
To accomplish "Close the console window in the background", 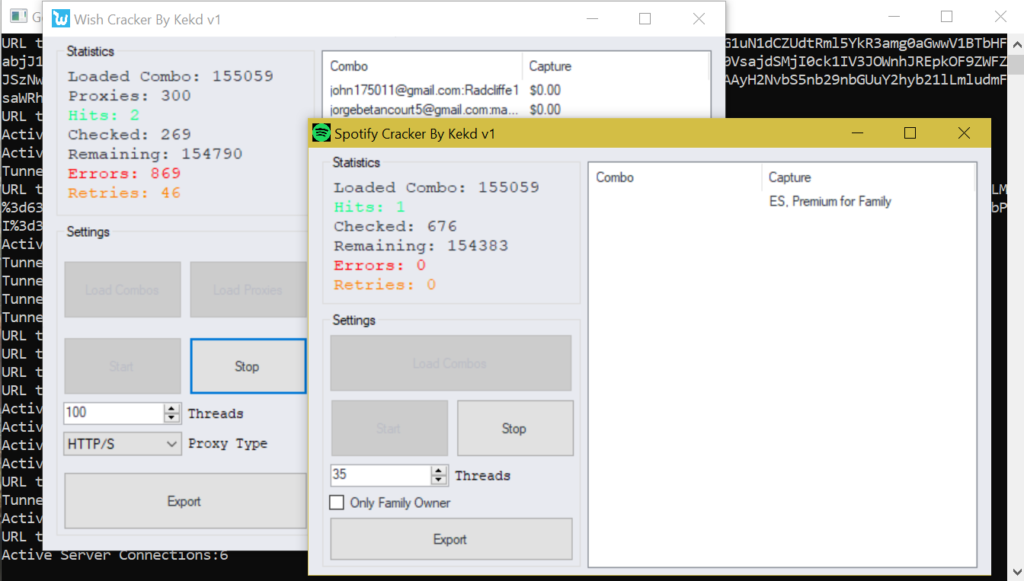I will [x=1000, y=16].
